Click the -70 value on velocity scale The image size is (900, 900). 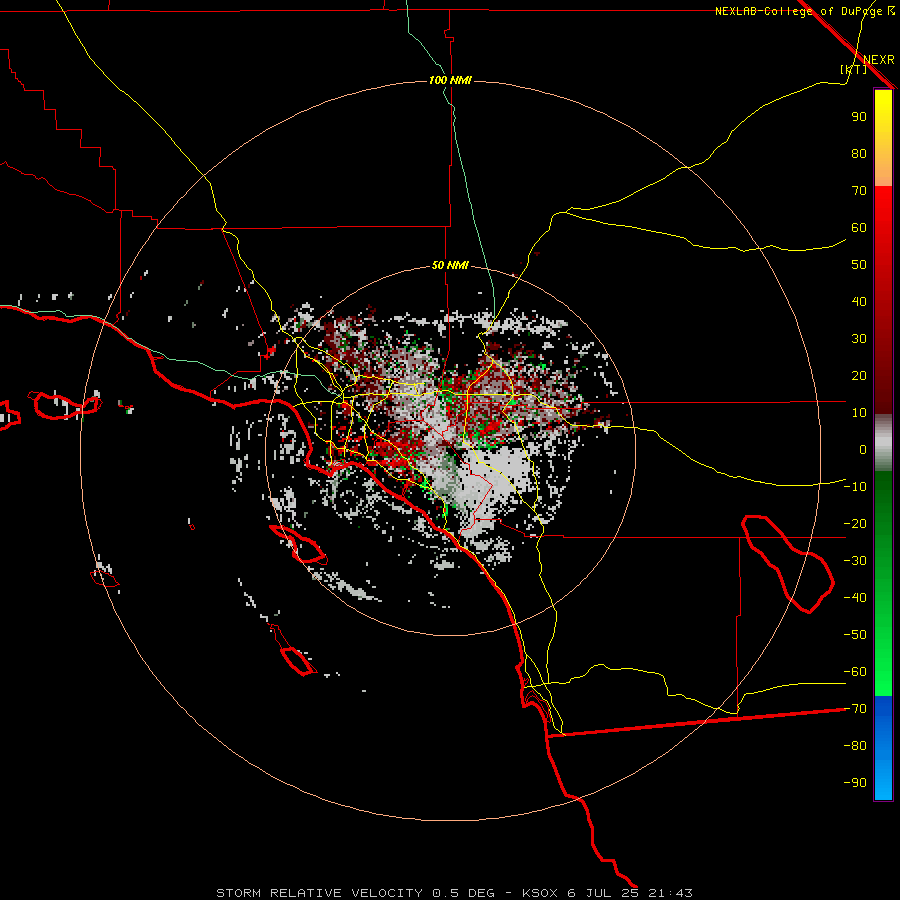point(855,709)
